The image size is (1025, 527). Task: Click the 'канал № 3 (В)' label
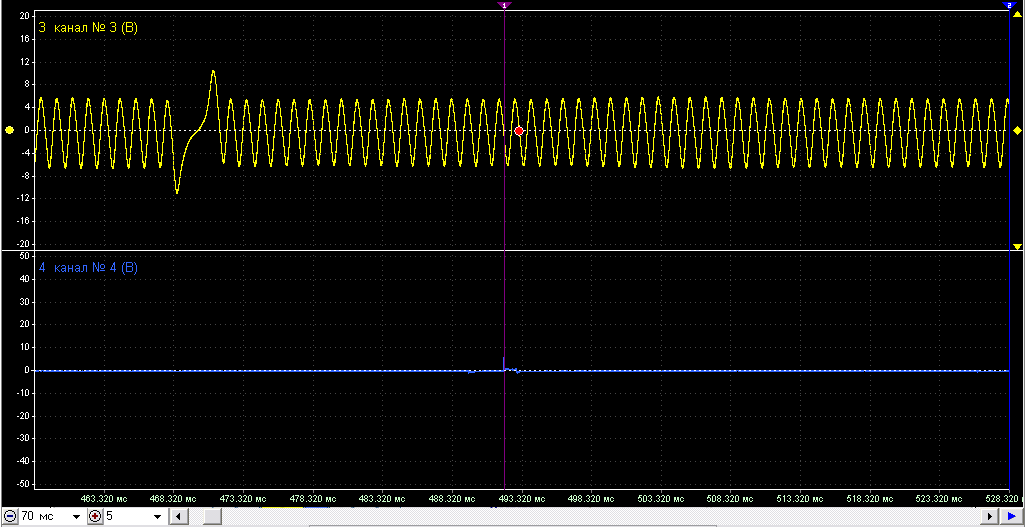(x=95, y=28)
